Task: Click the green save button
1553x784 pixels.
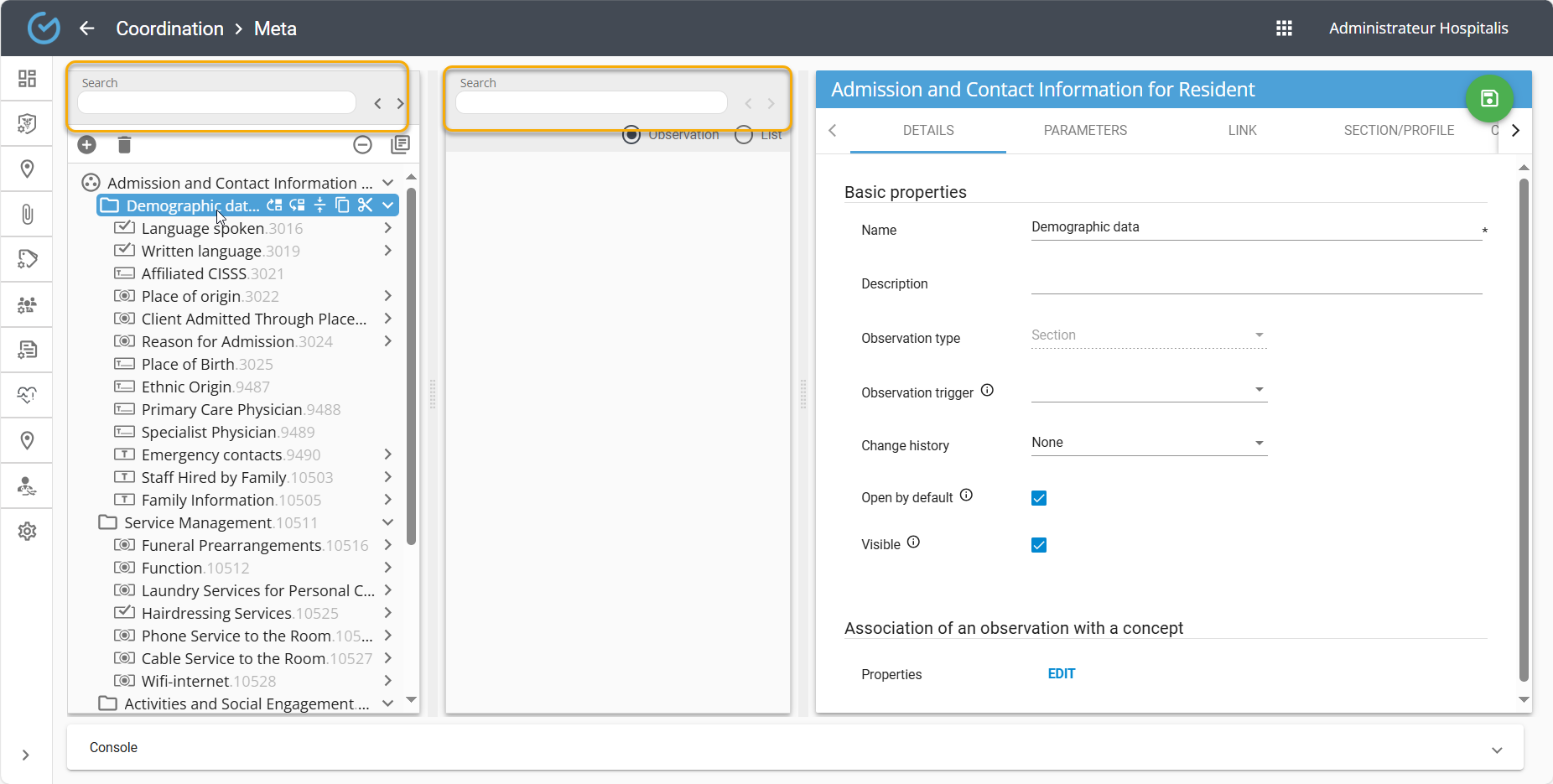Action: pyautogui.click(x=1488, y=99)
